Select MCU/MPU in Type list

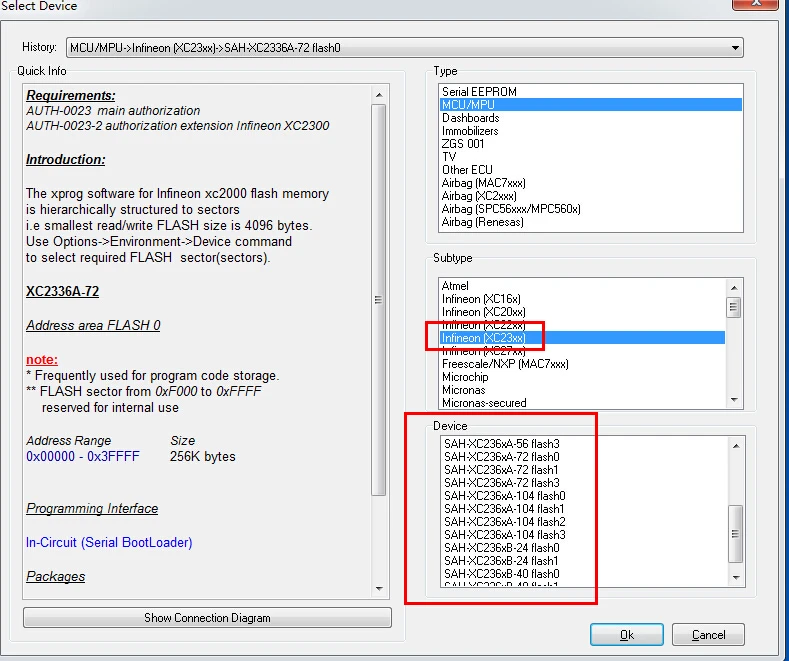(x=590, y=105)
